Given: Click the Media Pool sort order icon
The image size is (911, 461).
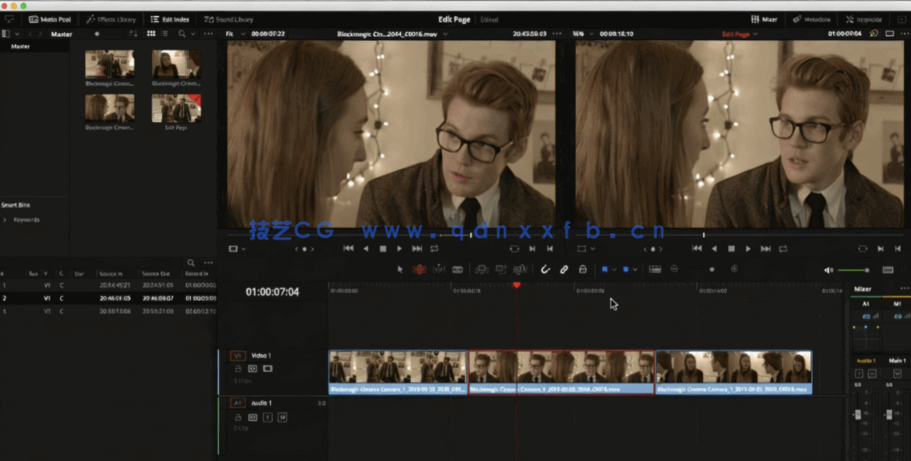Looking at the screenshot, I should pyautogui.click(x=133, y=34).
